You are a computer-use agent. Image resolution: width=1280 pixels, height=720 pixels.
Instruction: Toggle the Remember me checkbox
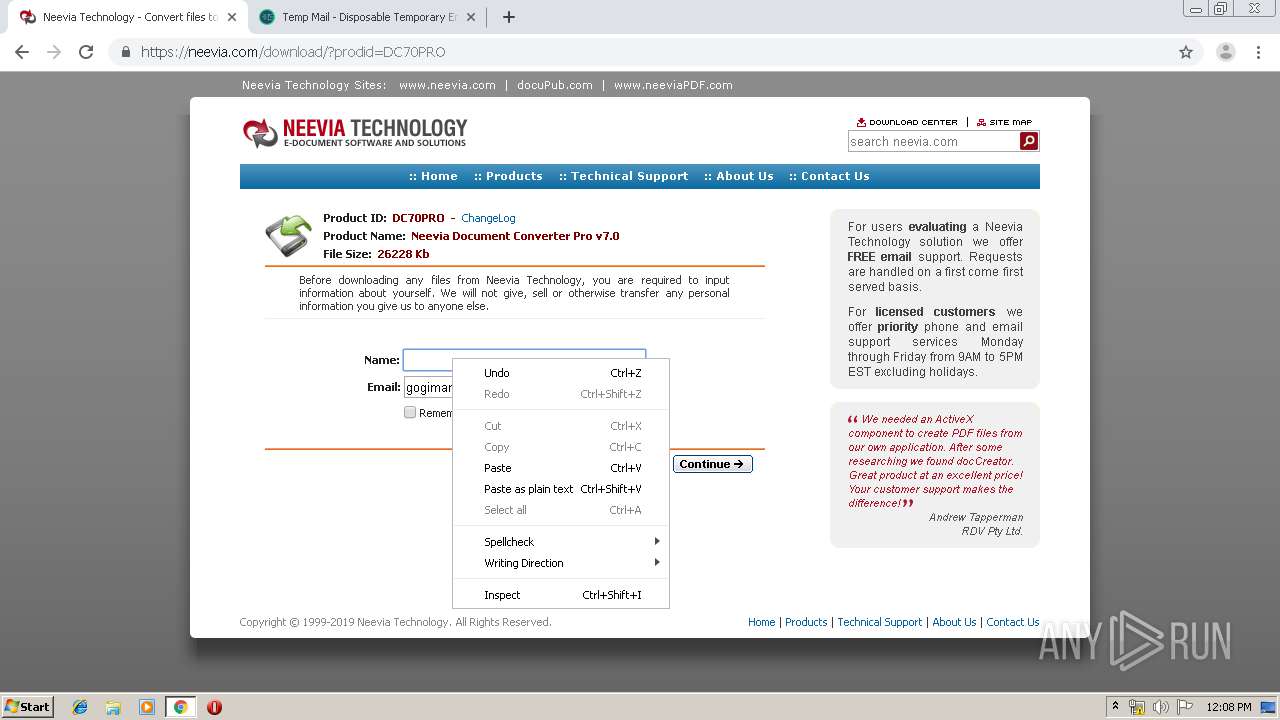[x=410, y=412]
